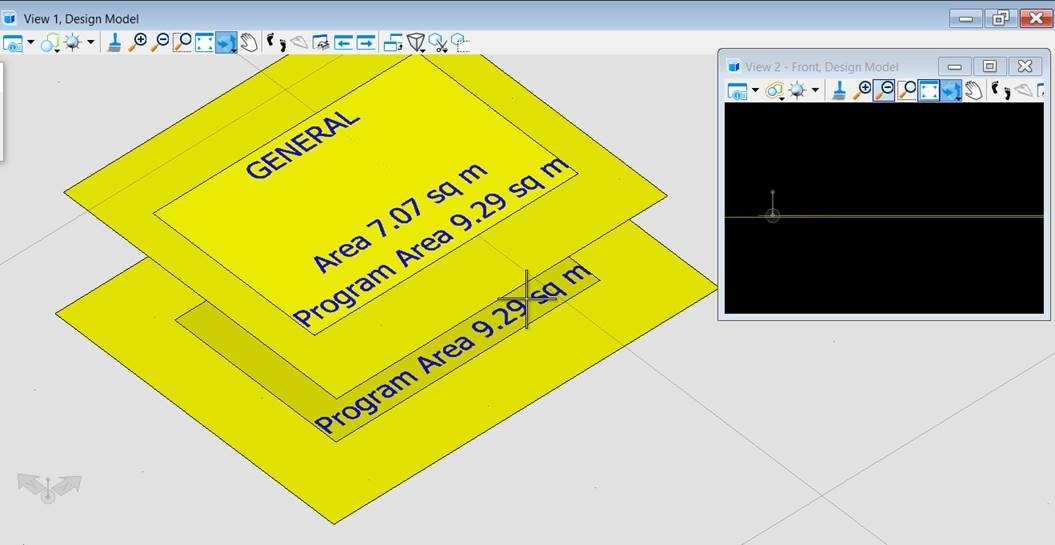Viewport: 1055px width, 545px height.
Task: Select Zoom Out tool in View 2 toolbar
Action: pos(883,90)
